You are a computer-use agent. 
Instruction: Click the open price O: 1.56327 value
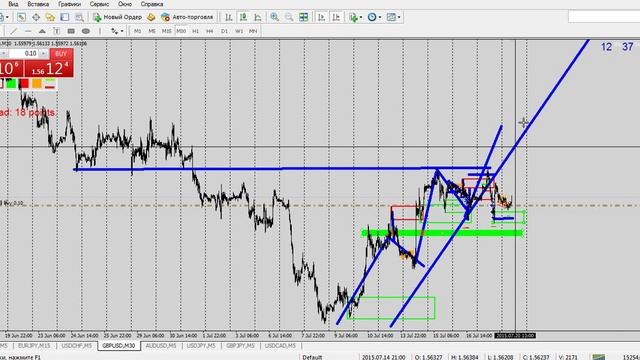(429, 357)
